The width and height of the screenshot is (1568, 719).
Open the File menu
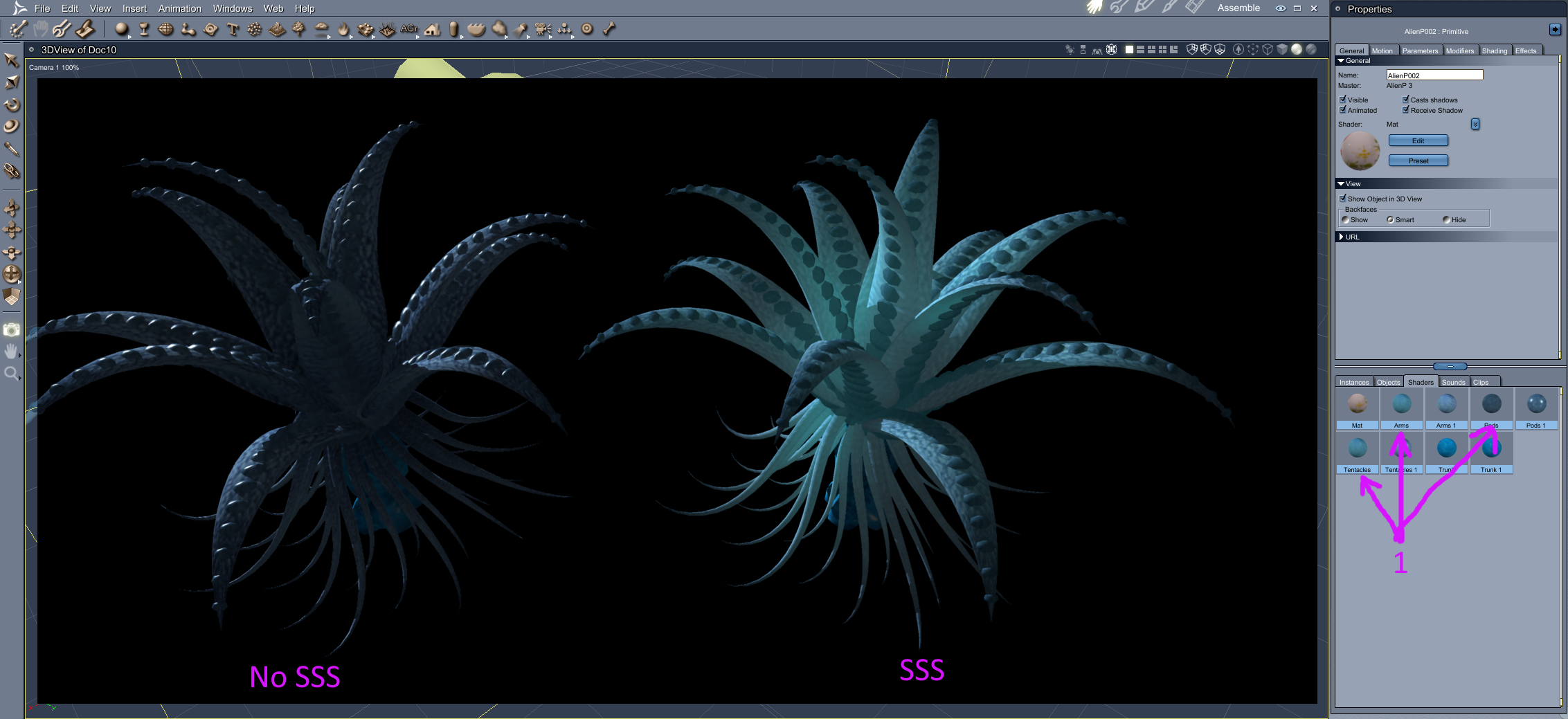click(42, 8)
